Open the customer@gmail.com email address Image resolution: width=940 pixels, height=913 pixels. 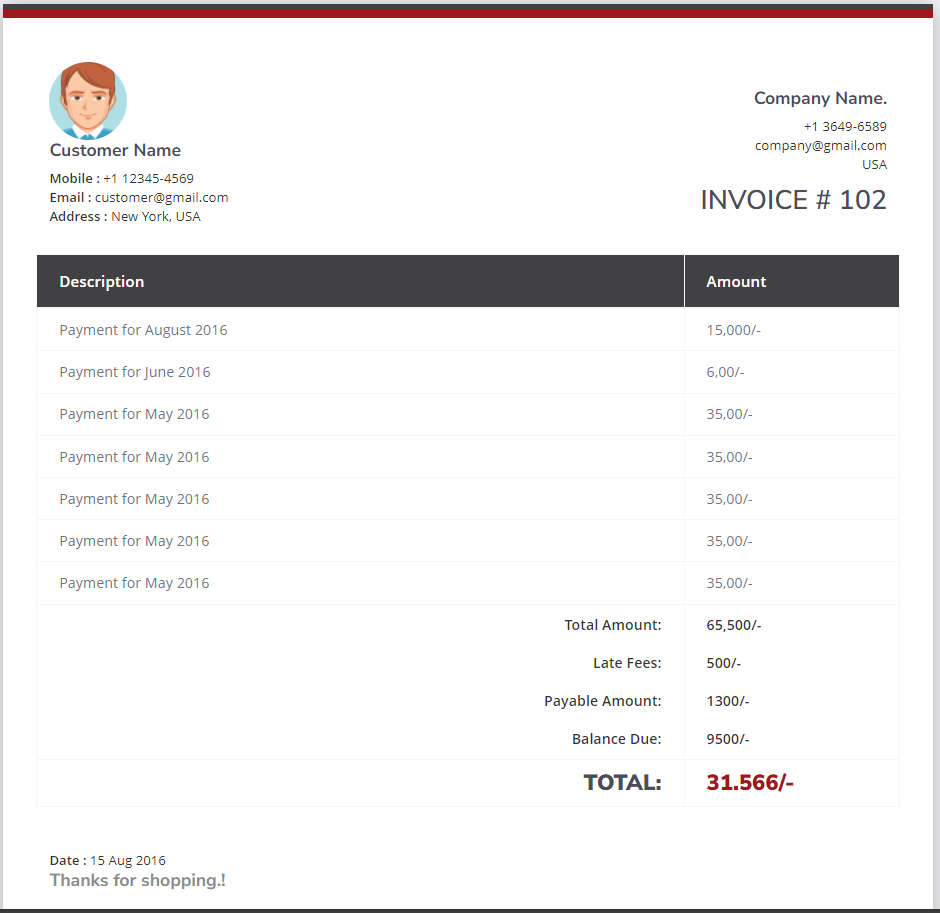coord(161,197)
